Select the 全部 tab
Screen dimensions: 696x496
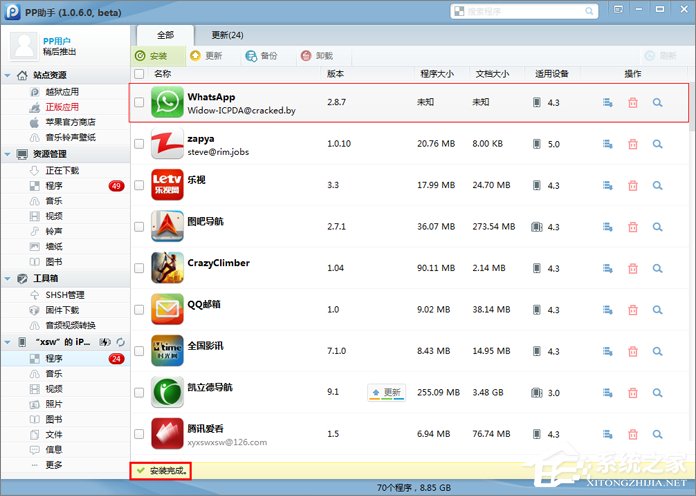(165, 35)
